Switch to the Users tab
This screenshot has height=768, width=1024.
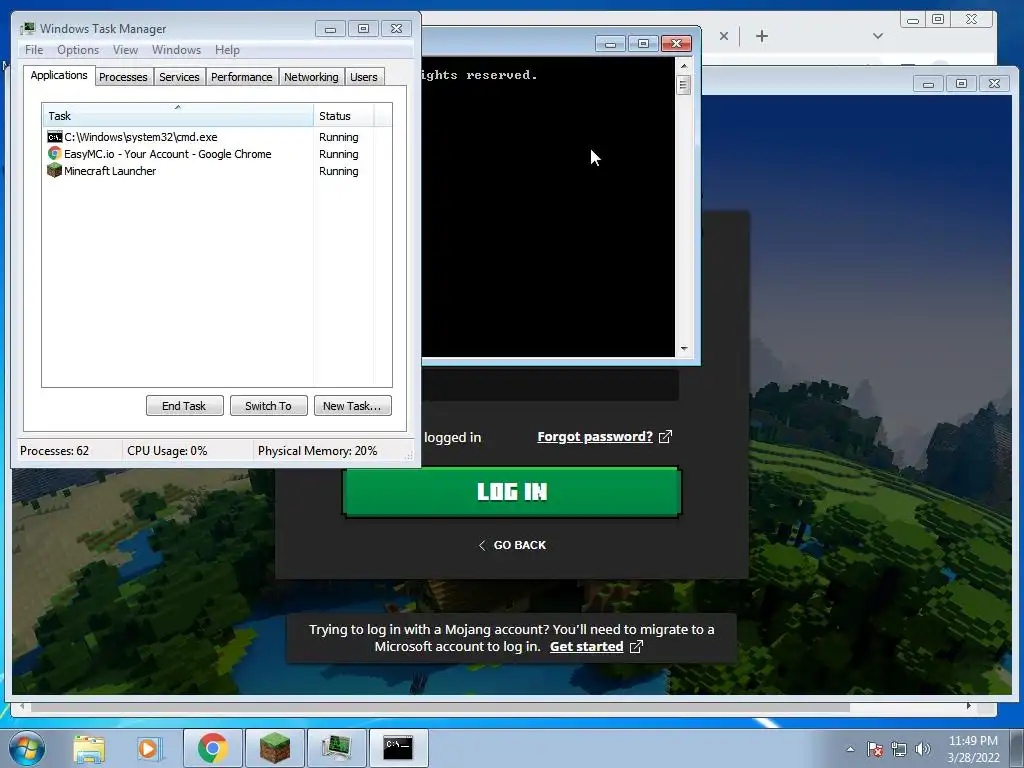pos(363,77)
